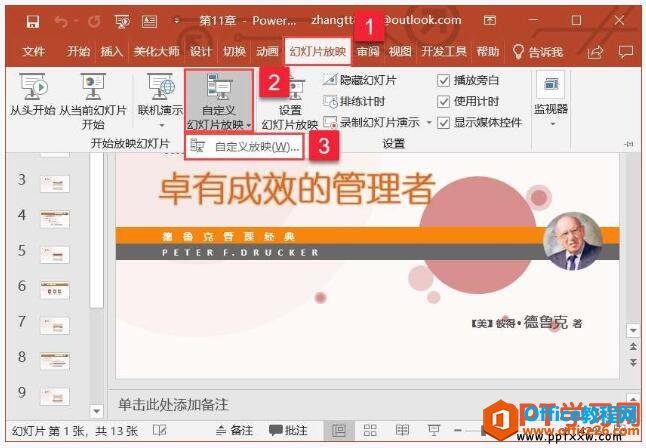Click notes area 单击此处添加备注

pos(173,404)
